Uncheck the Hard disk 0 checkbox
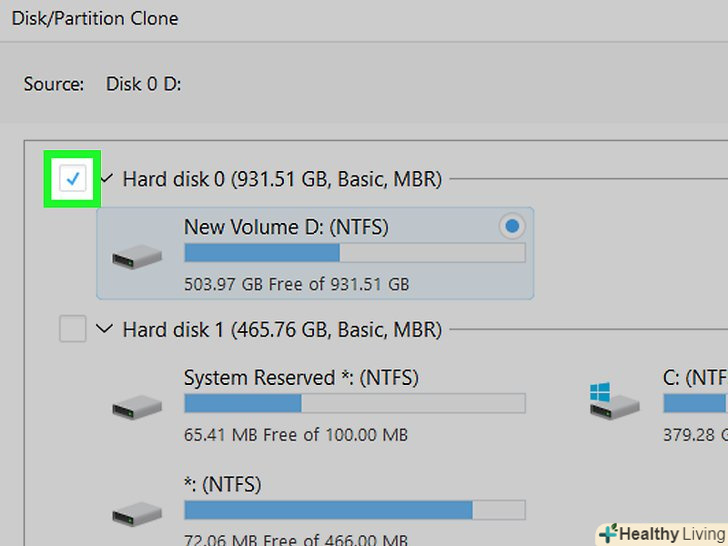The width and height of the screenshot is (728, 546). tap(73, 179)
